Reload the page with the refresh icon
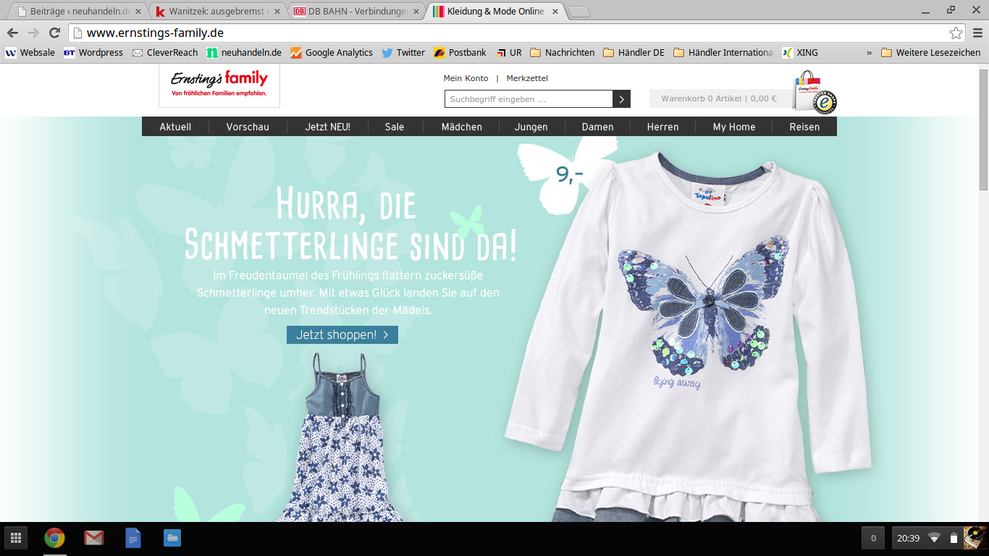 [x=55, y=33]
